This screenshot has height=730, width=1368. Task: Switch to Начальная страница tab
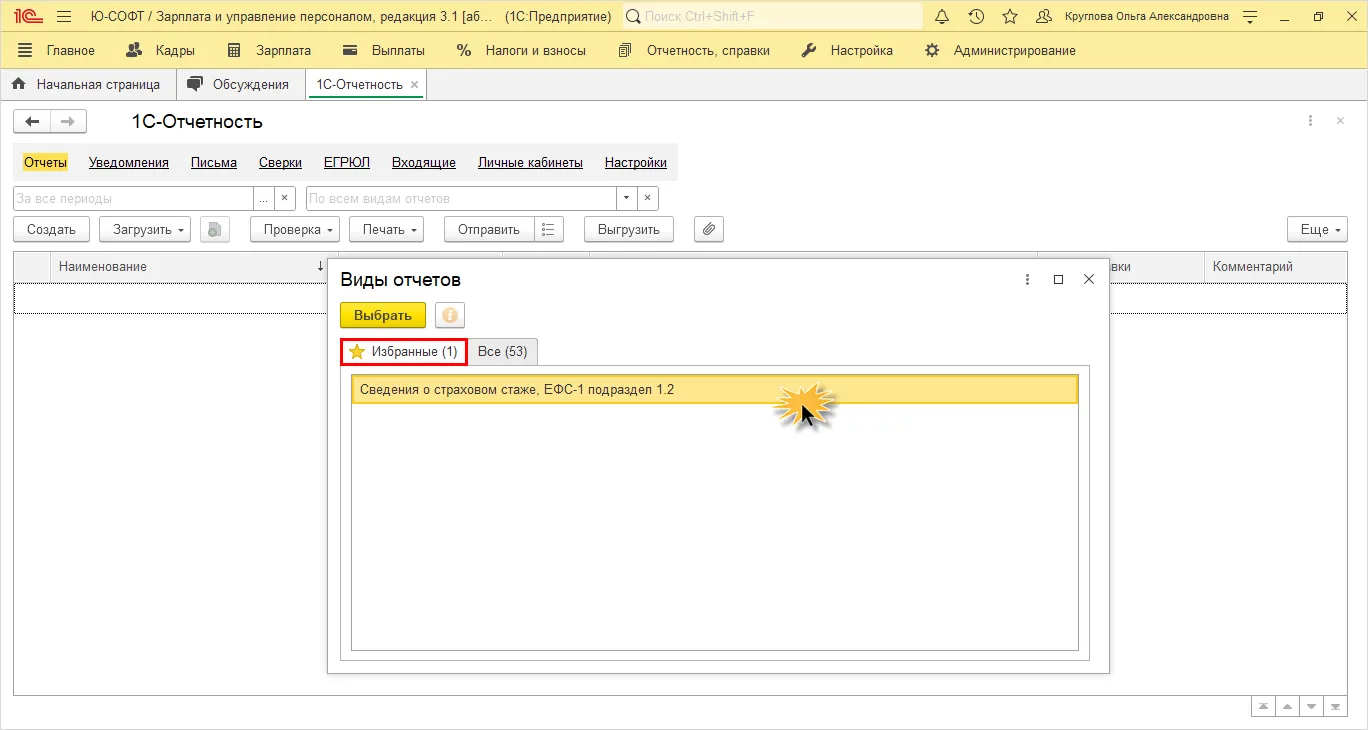[88, 84]
